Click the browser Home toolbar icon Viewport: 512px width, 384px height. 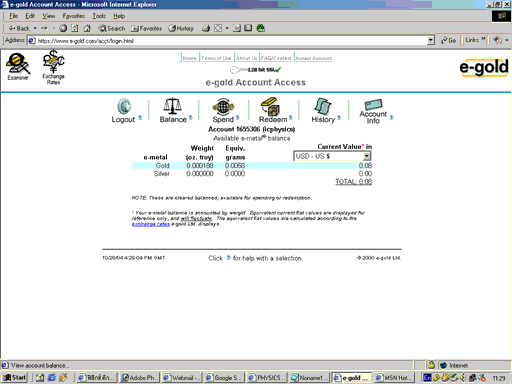click(87, 28)
